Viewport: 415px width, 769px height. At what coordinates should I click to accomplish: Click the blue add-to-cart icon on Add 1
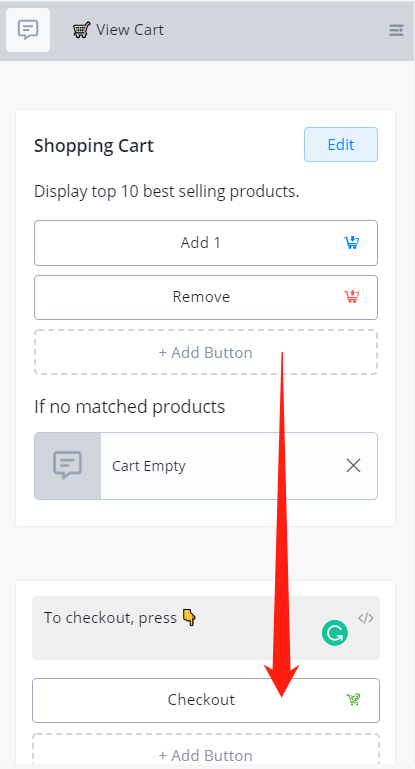coord(352,242)
